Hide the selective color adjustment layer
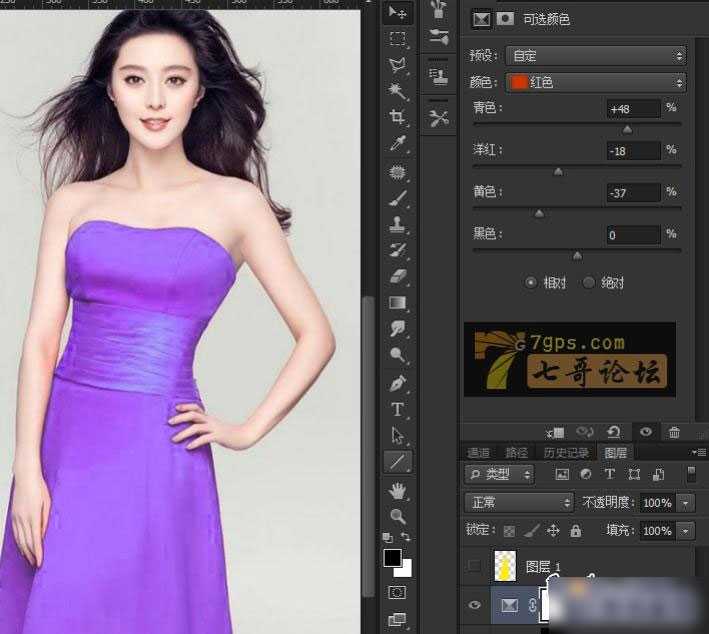 point(474,605)
